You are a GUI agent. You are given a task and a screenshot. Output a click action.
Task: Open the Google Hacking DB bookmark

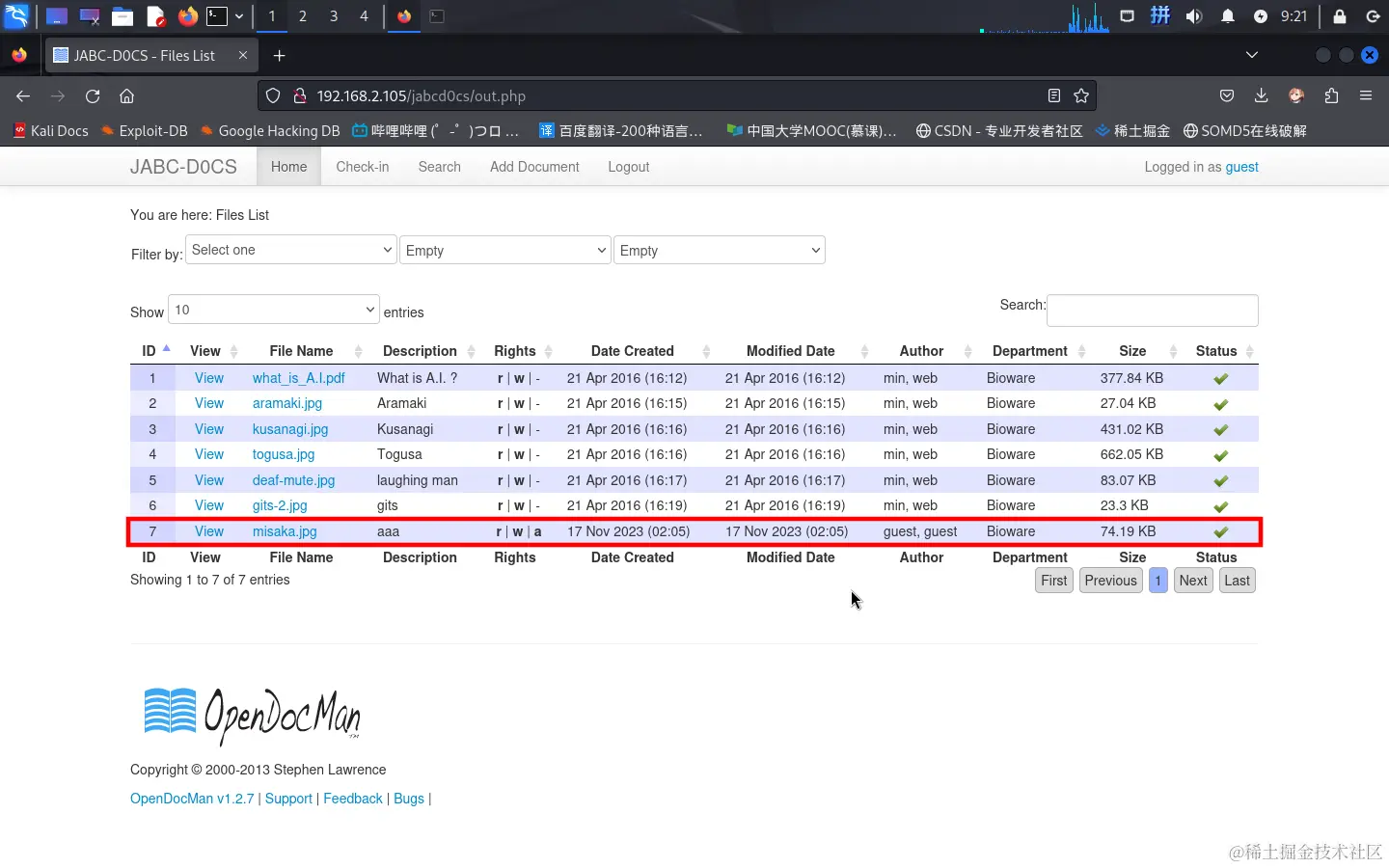tap(270, 130)
